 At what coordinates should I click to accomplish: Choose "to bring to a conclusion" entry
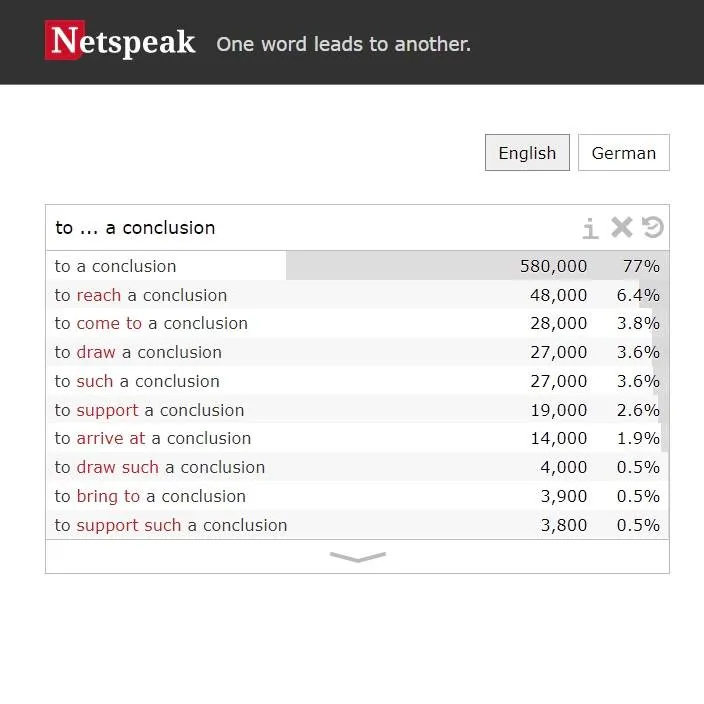coord(150,496)
